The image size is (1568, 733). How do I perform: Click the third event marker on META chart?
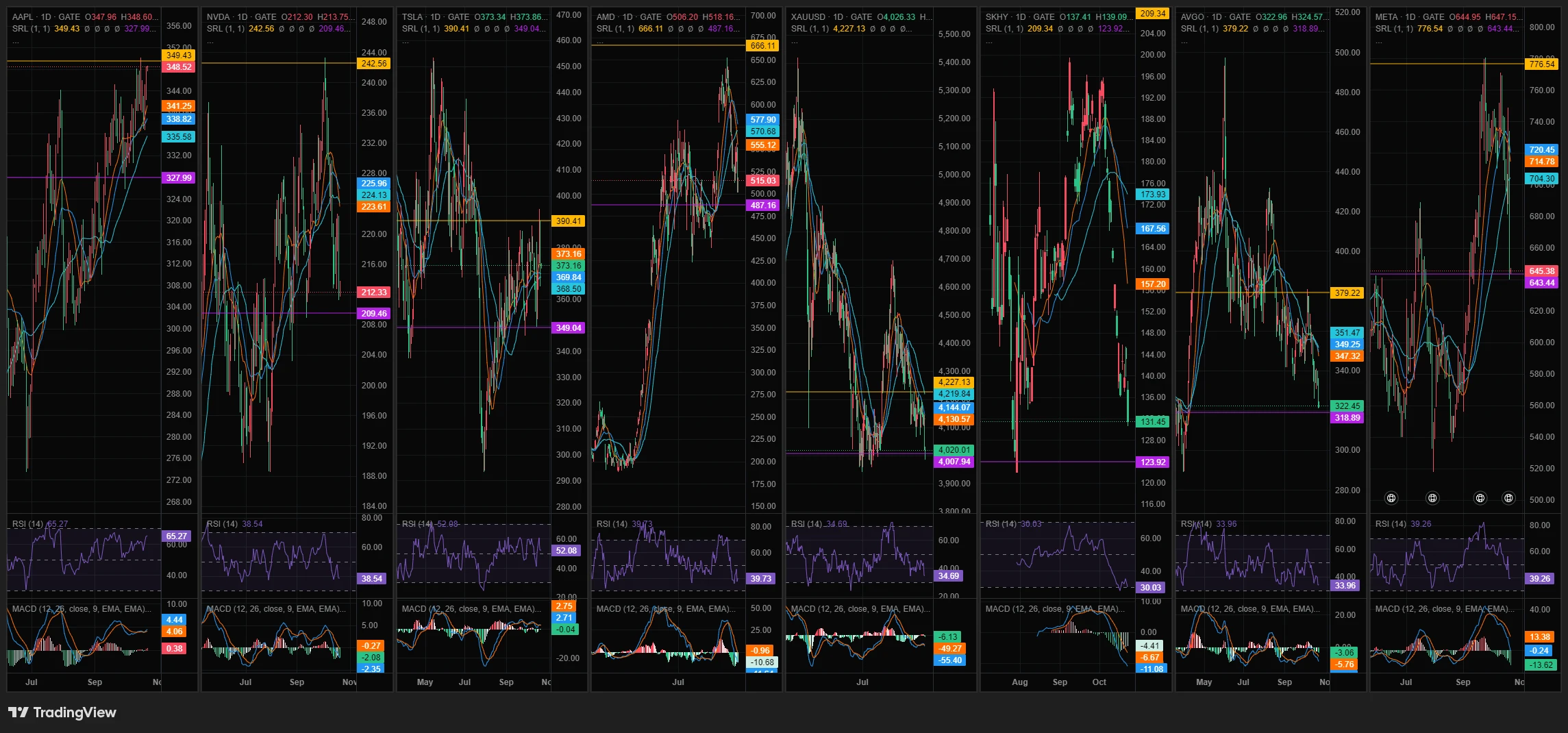pyautogui.click(x=1480, y=498)
